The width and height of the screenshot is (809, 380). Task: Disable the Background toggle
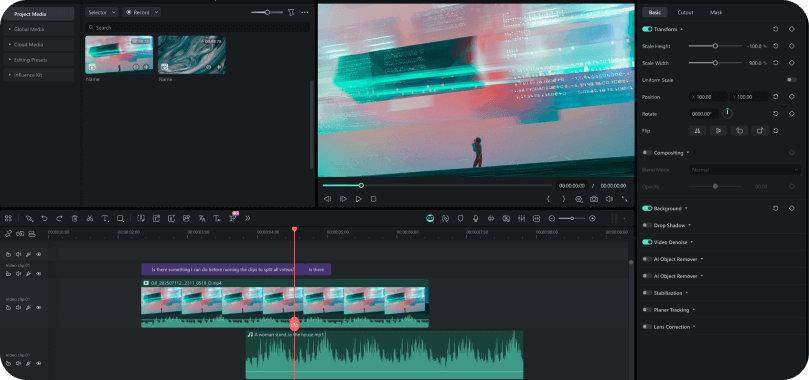pyautogui.click(x=647, y=208)
